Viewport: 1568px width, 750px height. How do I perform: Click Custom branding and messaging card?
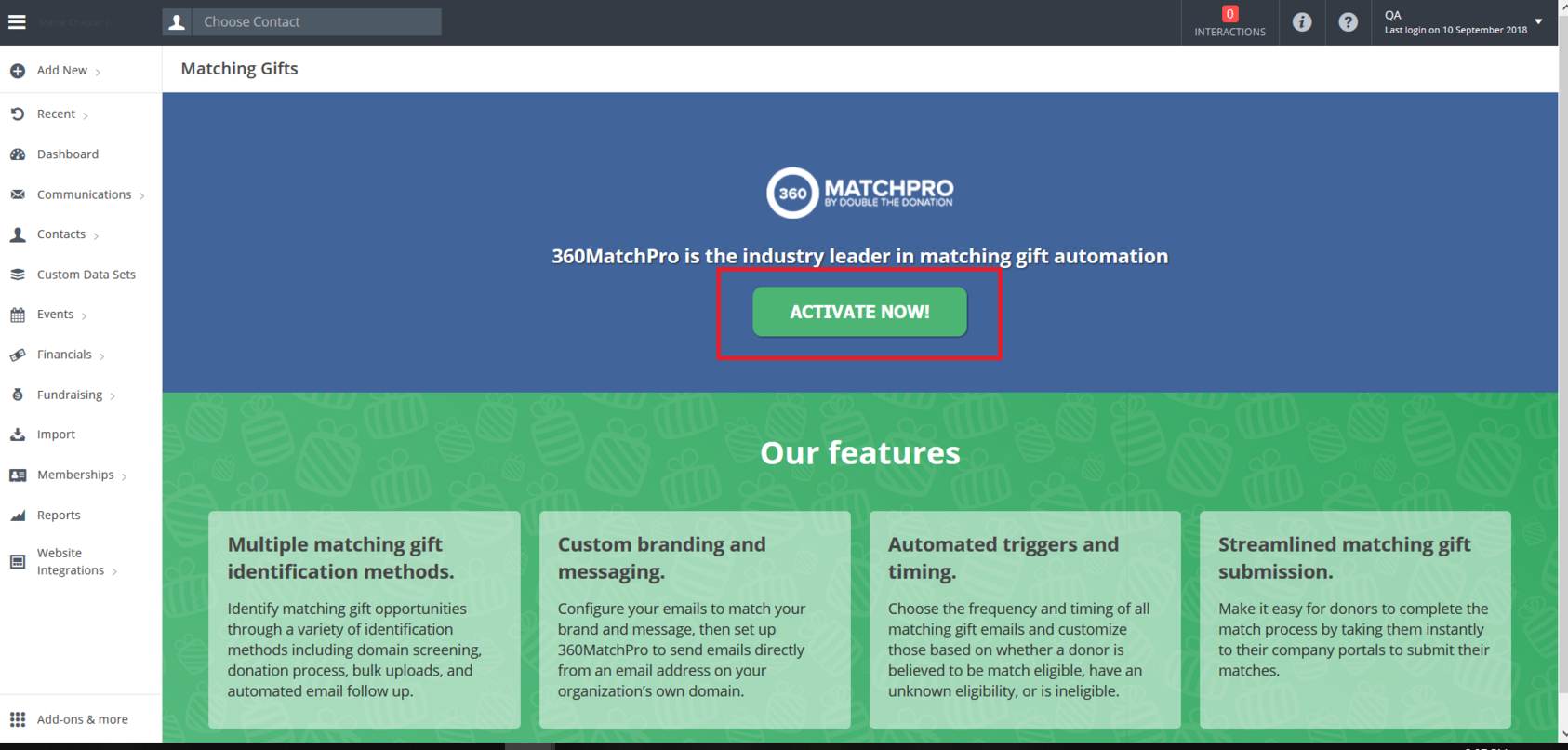(695, 619)
